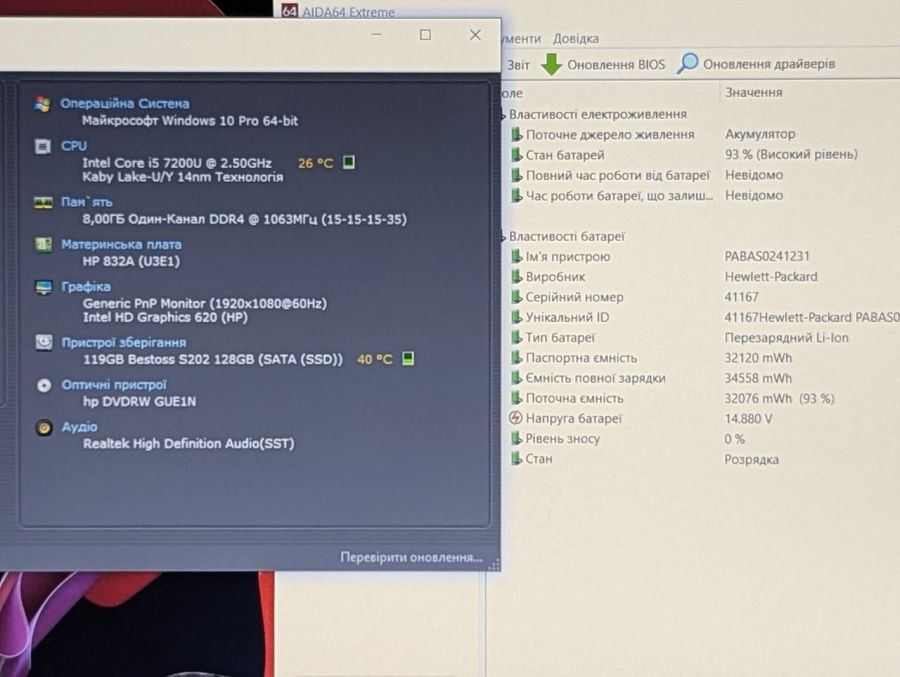
Task: Select the Розрядка state value
Action: (751, 459)
